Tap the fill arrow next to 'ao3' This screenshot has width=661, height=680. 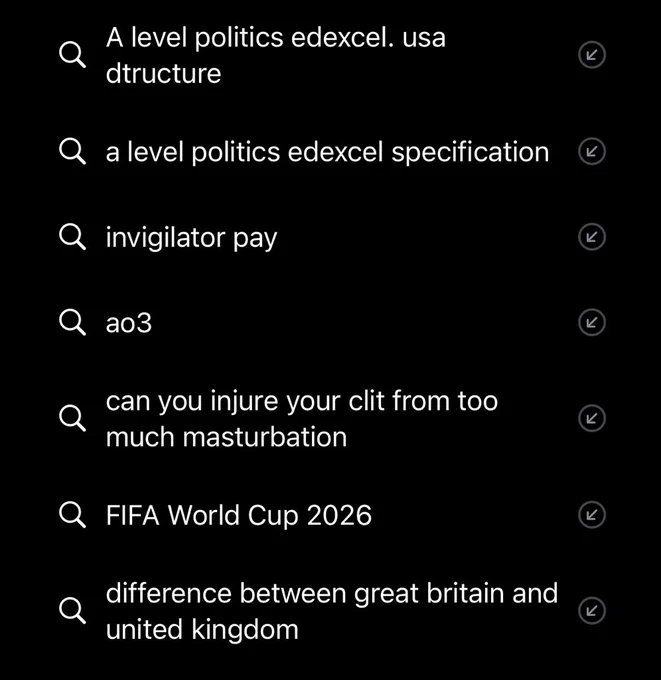click(x=592, y=322)
